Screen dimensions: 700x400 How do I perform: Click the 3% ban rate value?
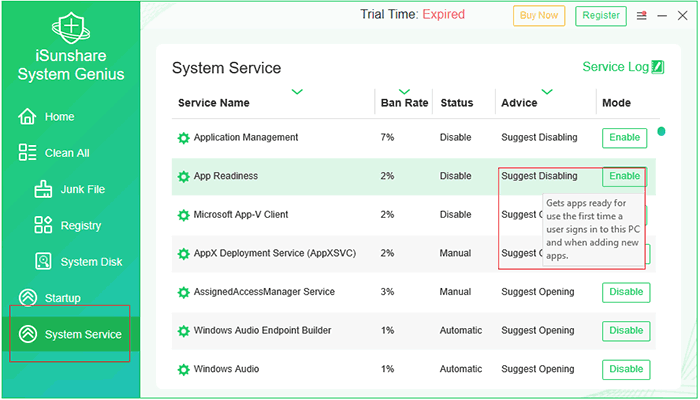[x=387, y=292]
